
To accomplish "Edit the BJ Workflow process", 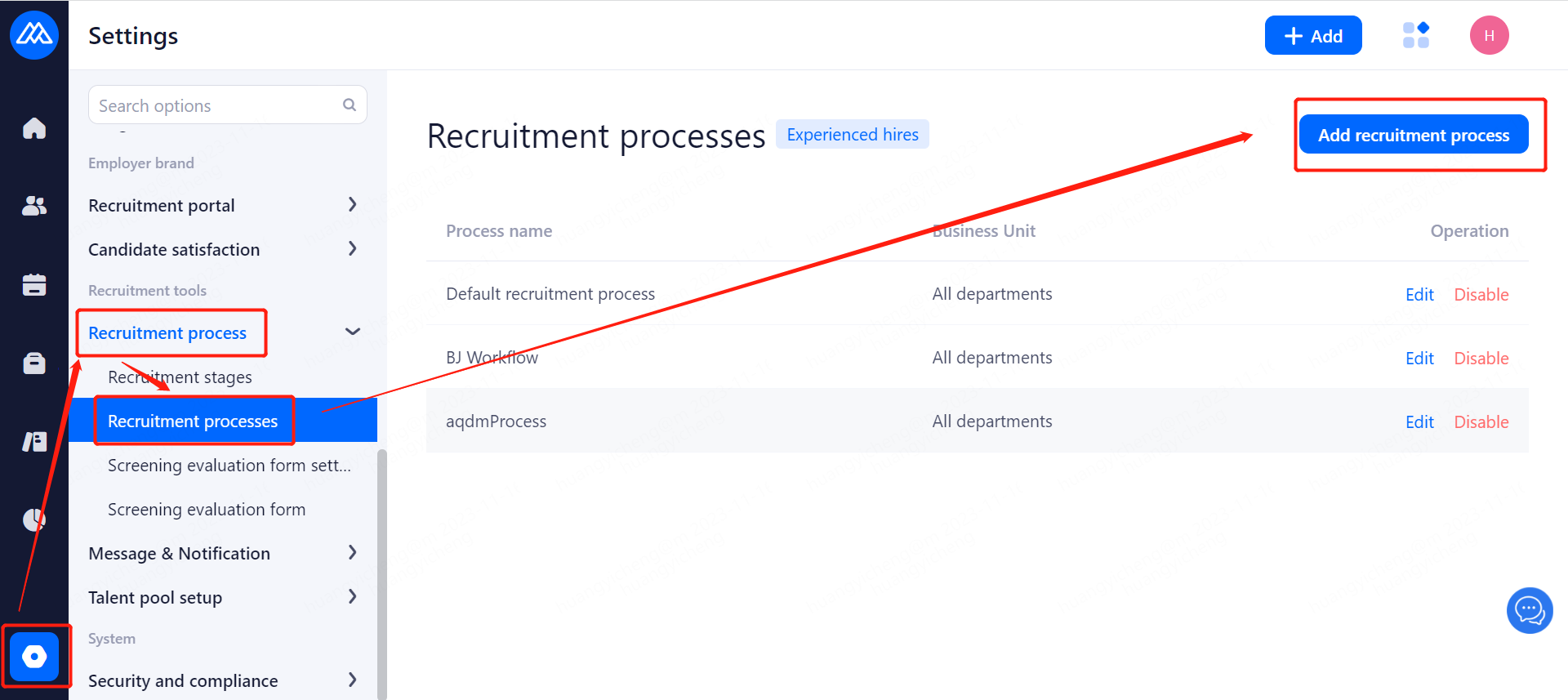I will pos(1419,358).
